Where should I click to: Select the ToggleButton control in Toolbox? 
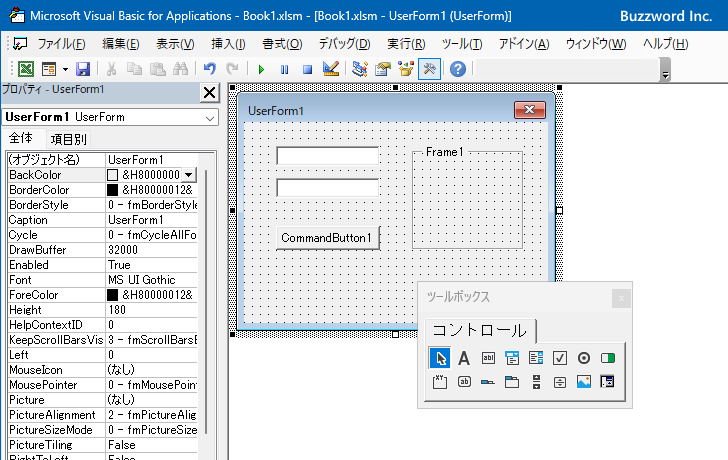(608, 358)
